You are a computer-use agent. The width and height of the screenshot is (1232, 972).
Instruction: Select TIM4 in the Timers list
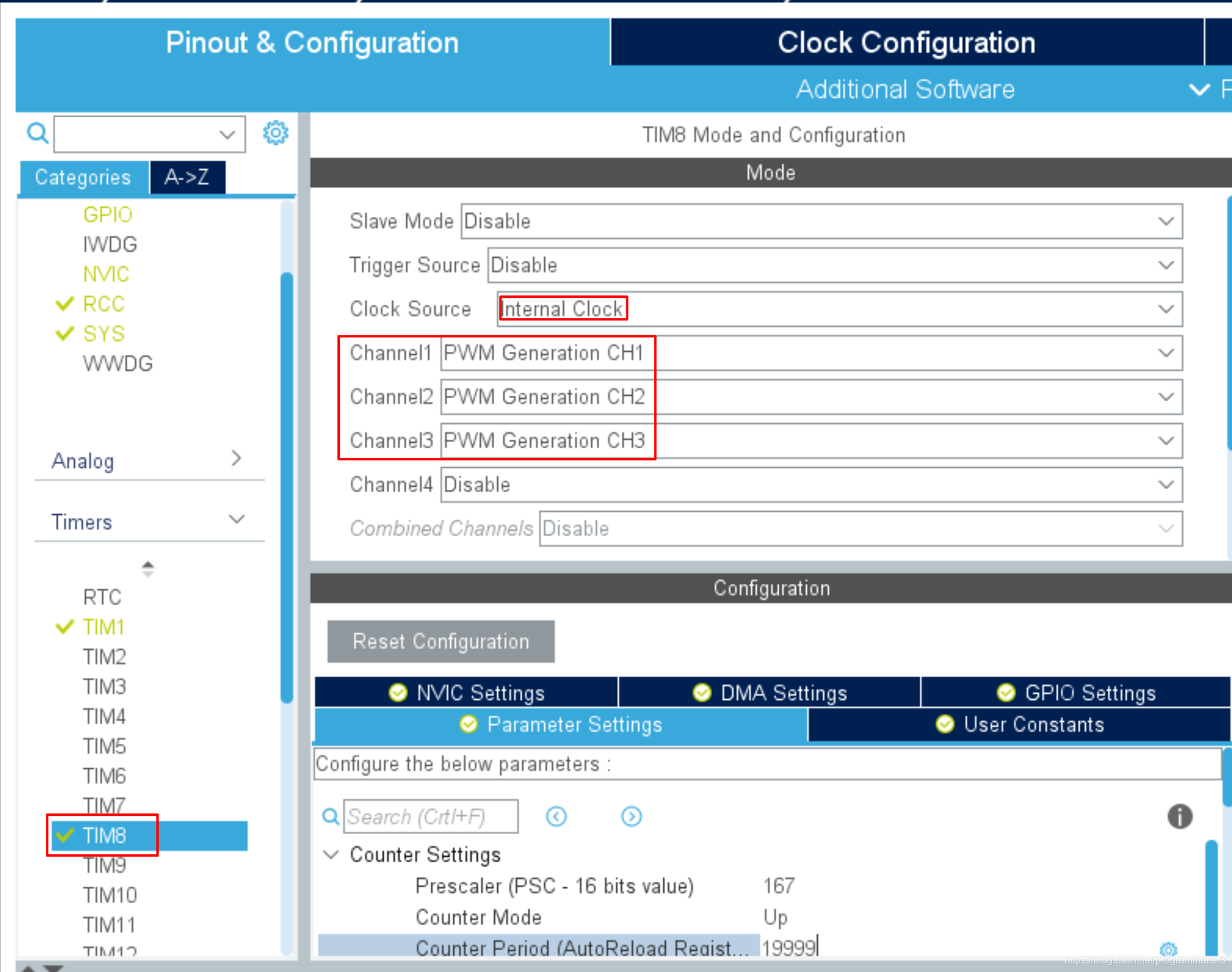tap(105, 716)
